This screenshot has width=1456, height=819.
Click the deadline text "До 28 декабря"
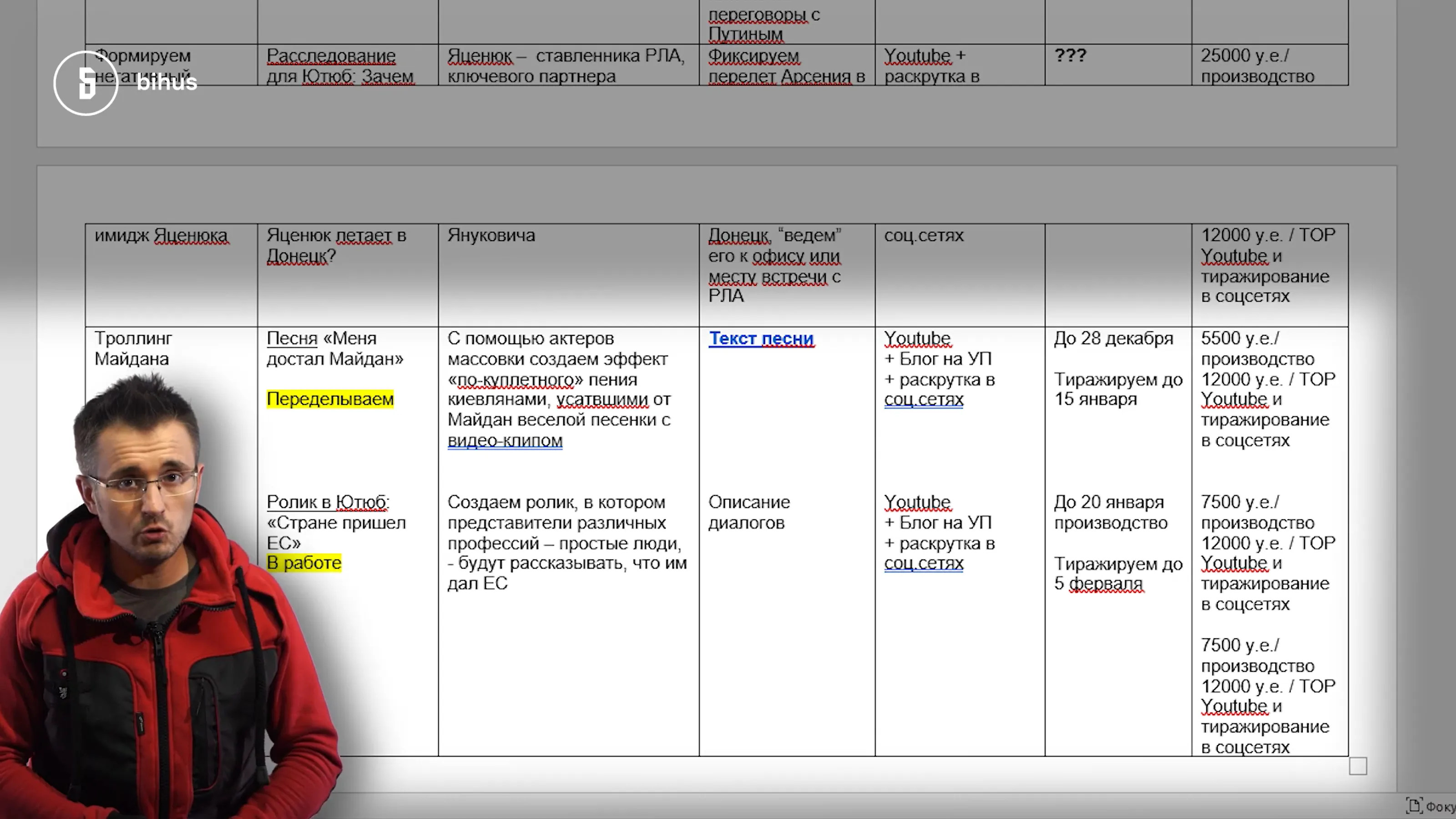pyautogui.click(x=1113, y=338)
